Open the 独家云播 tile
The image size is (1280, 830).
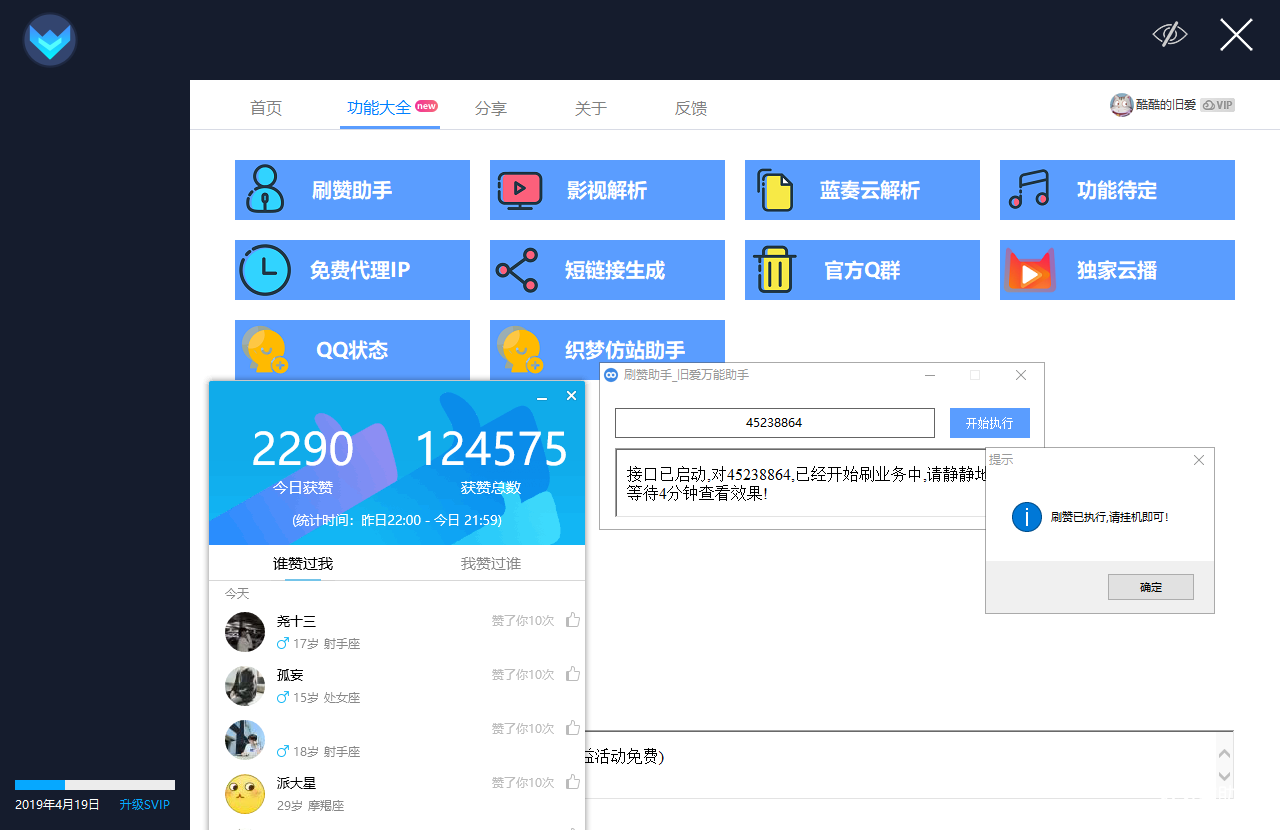[x=1117, y=270]
